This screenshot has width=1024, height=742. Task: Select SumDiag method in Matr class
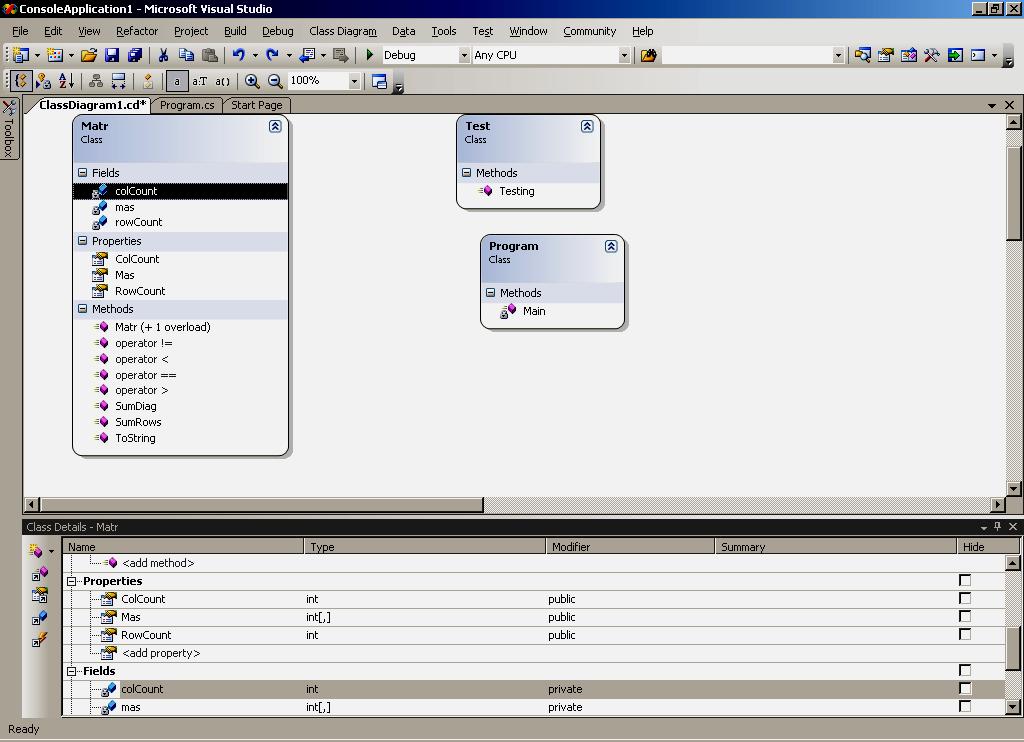tap(135, 406)
